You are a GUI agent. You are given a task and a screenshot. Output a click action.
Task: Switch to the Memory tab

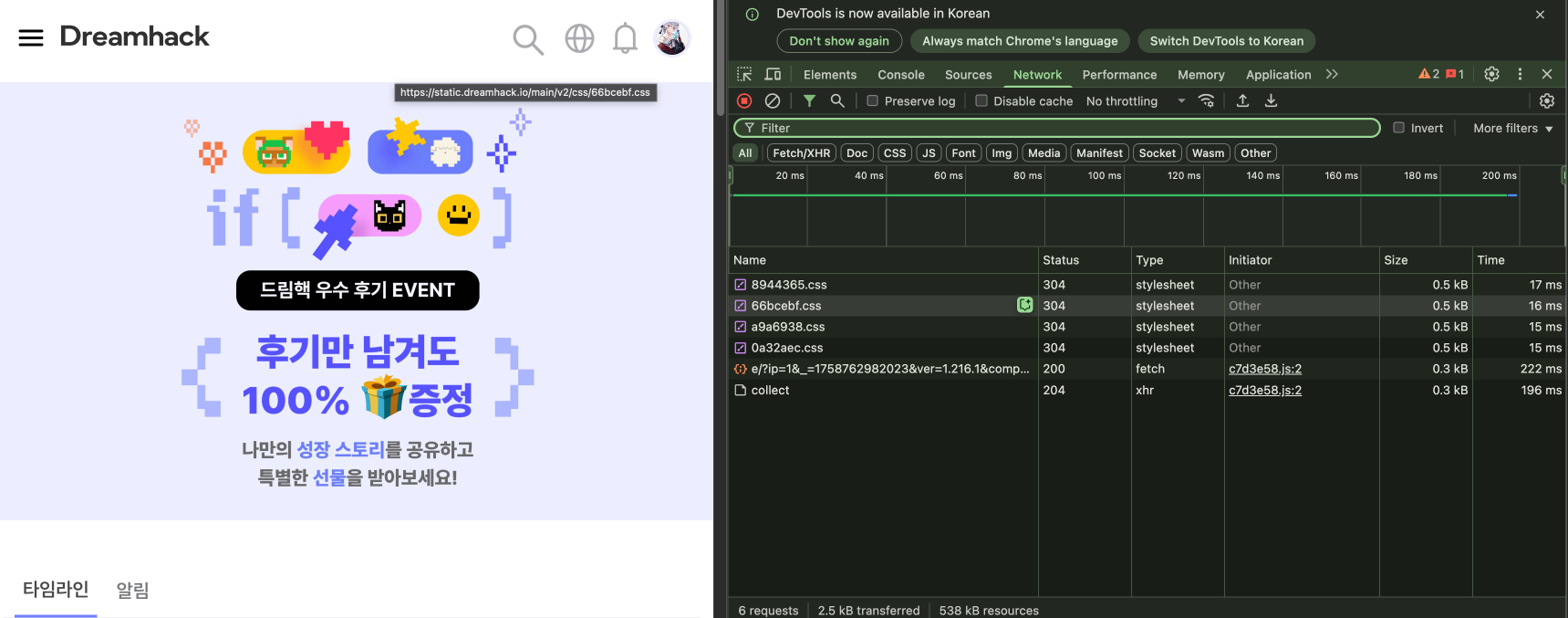[1200, 75]
